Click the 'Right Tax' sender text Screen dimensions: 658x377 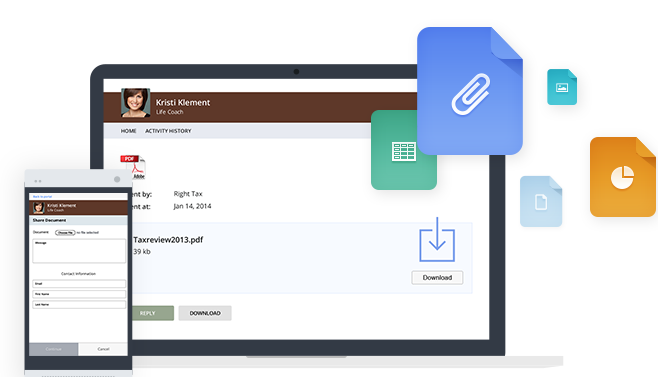(188, 194)
